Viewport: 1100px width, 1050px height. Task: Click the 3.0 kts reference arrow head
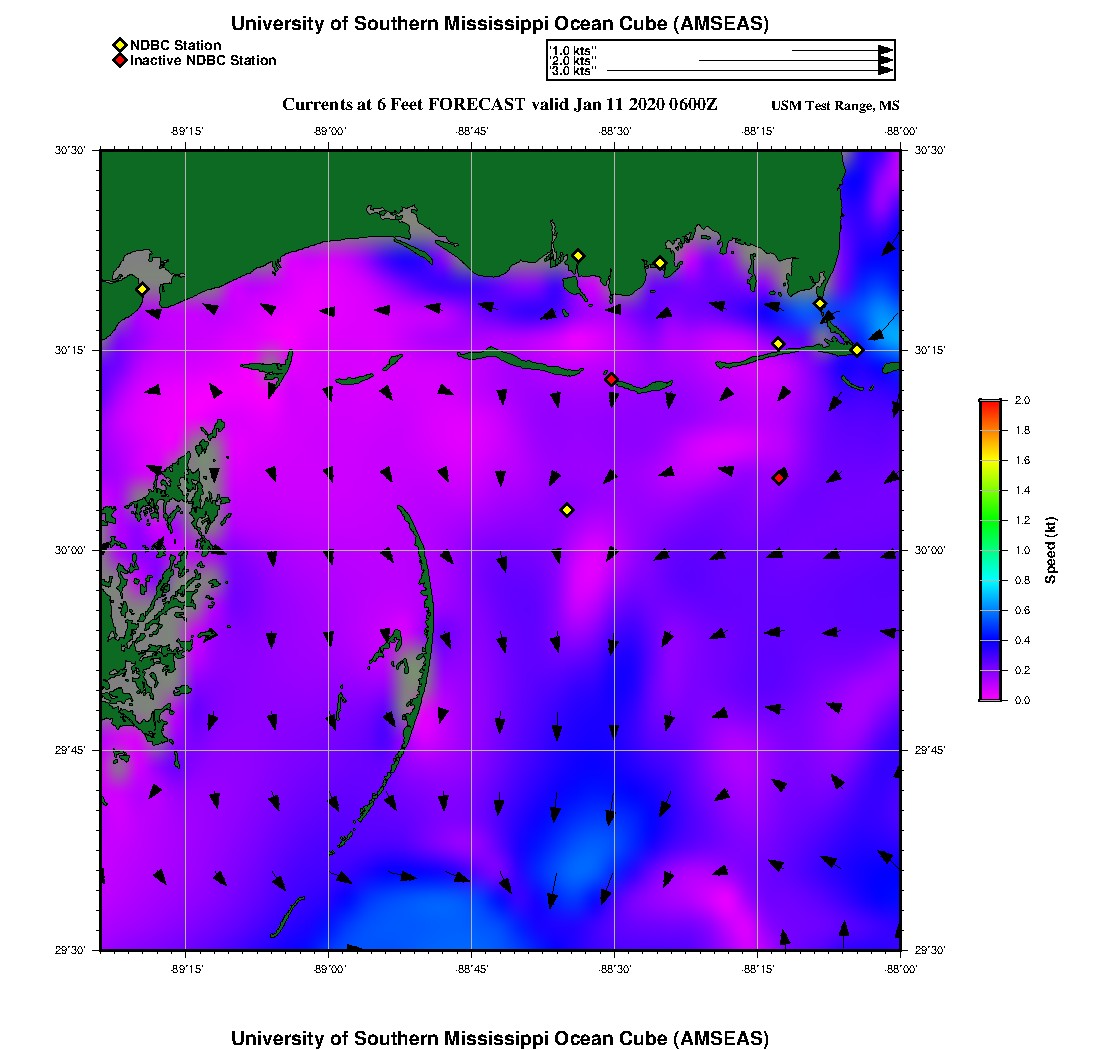pyautogui.click(x=885, y=71)
